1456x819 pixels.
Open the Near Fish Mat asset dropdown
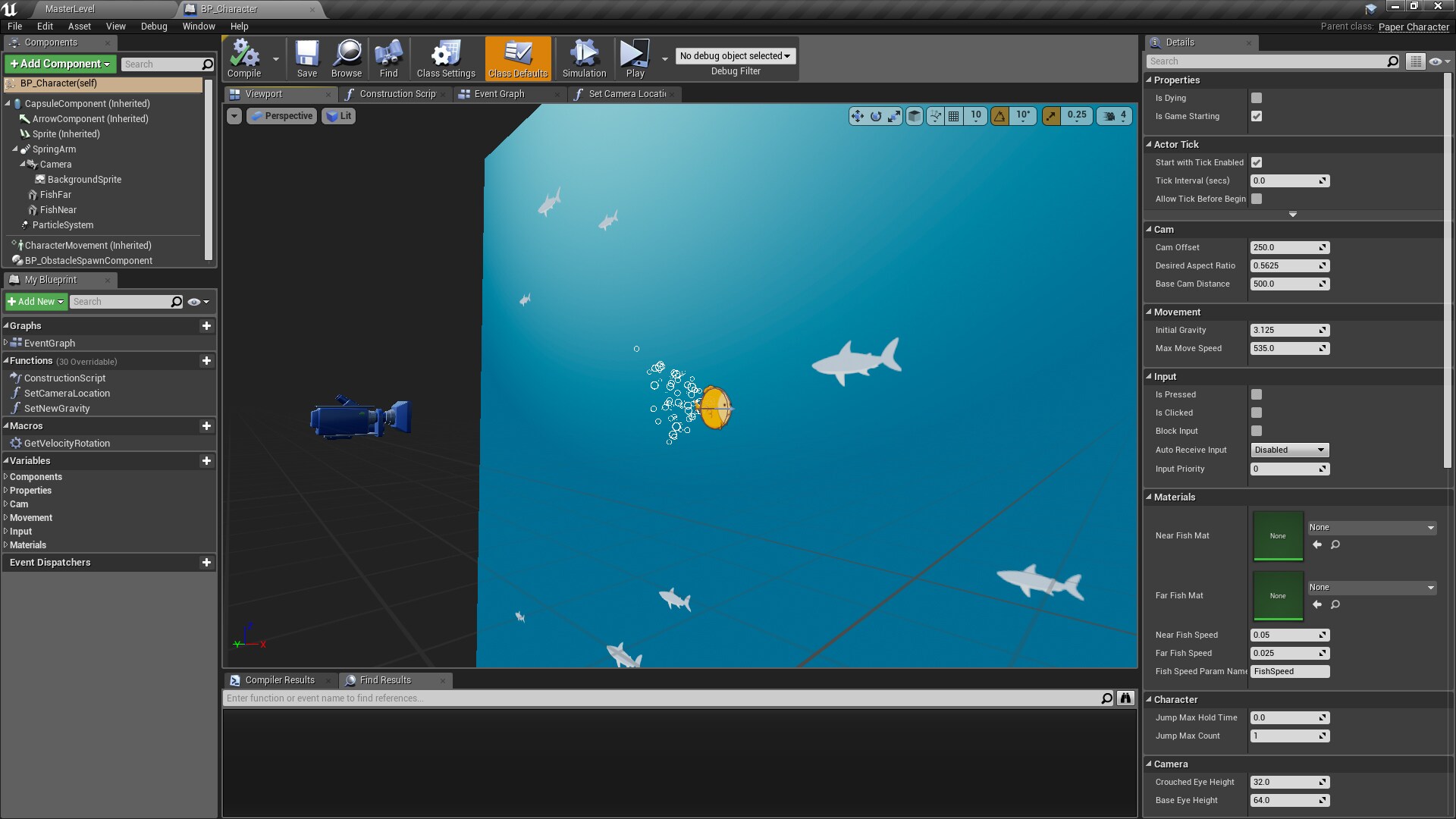[1371, 527]
